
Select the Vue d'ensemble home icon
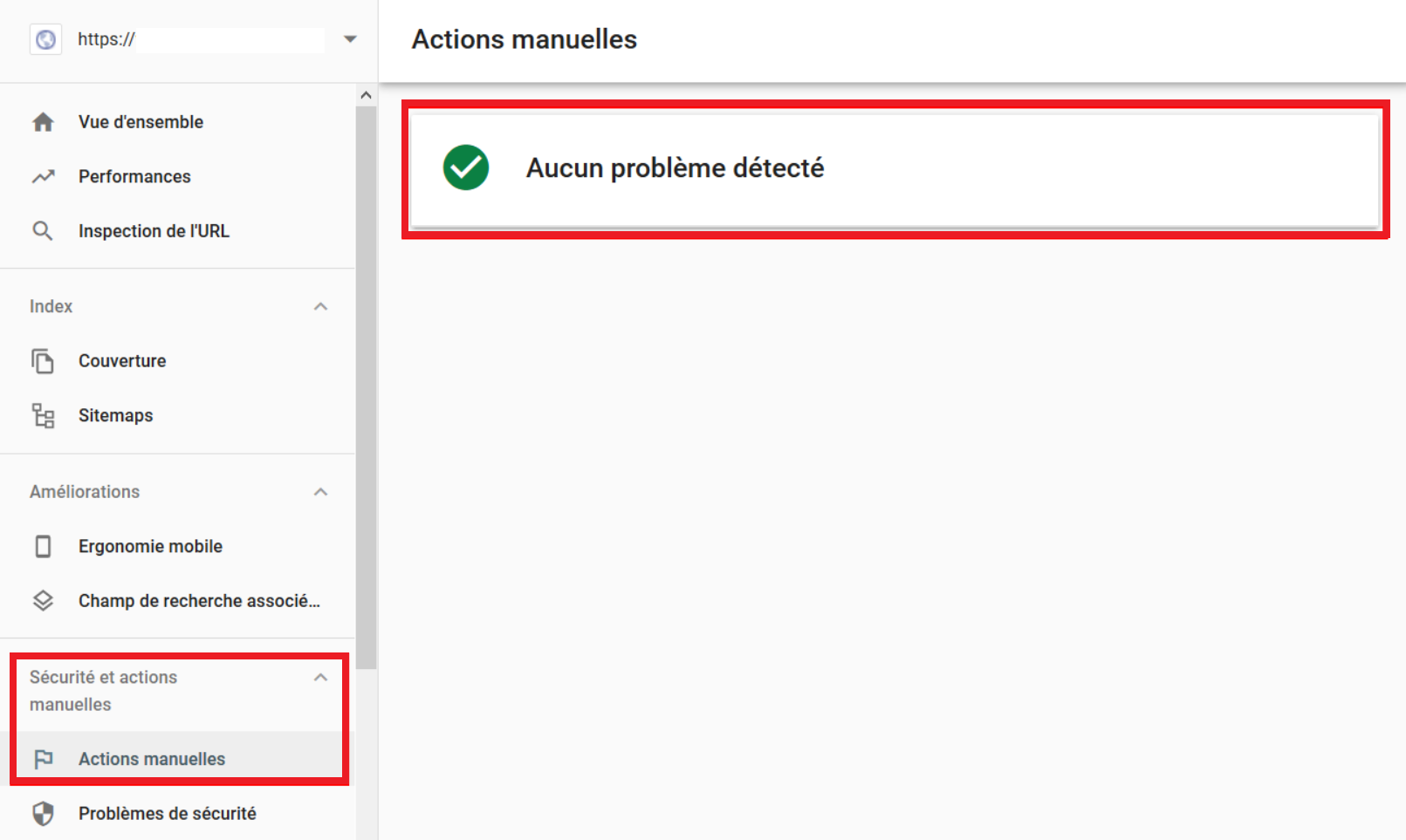[43, 121]
